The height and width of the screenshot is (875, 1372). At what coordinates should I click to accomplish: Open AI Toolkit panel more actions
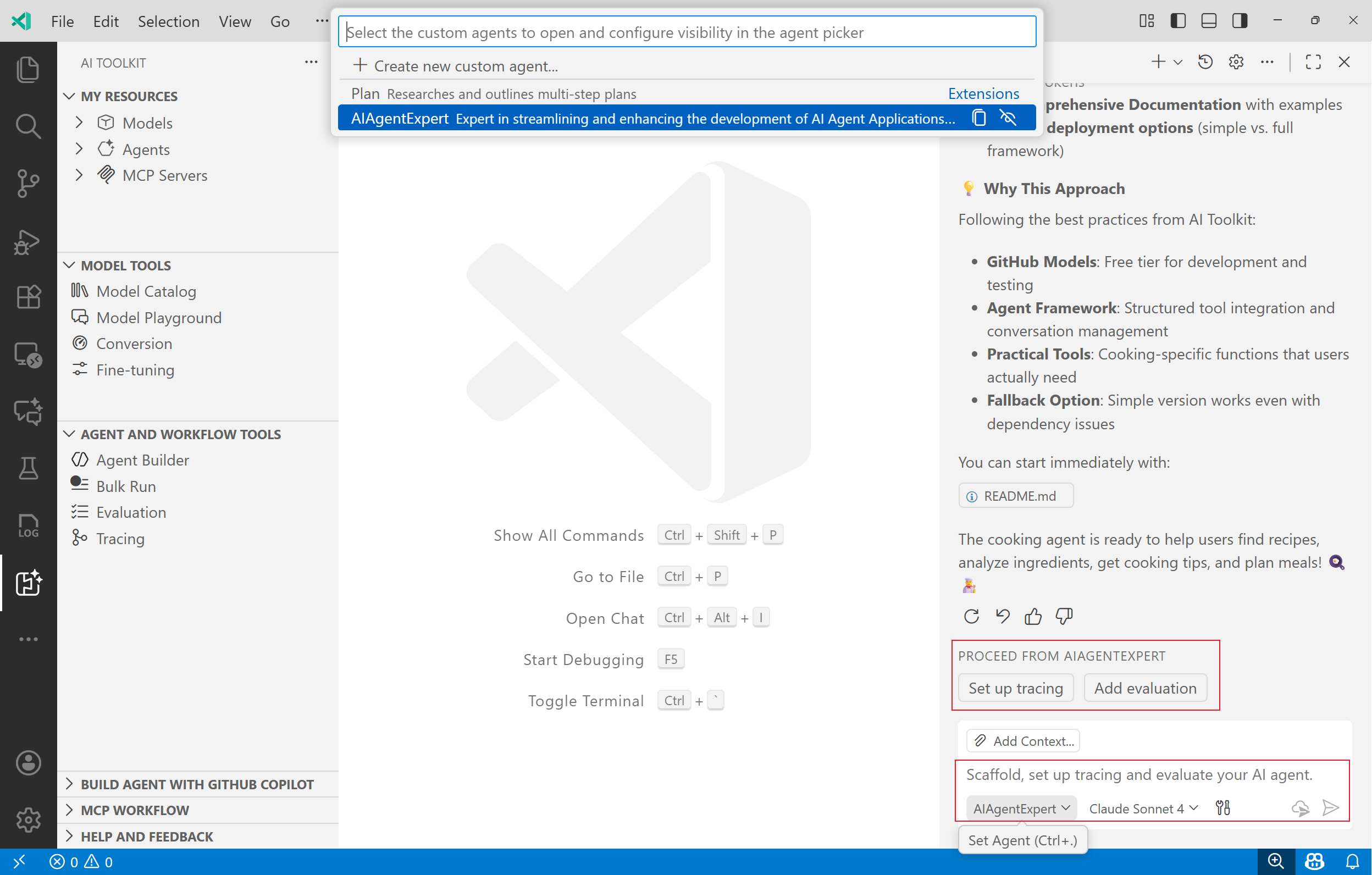tap(311, 62)
